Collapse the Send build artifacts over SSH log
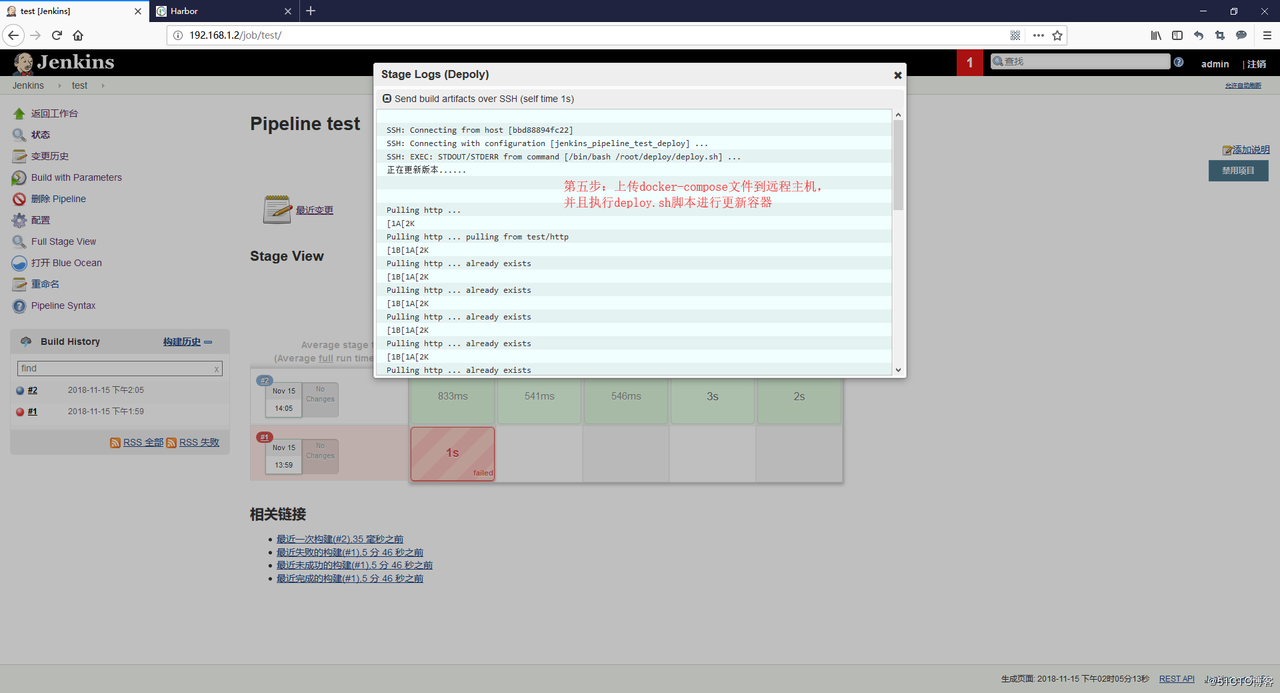The height and width of the screenshot is (693, 1280). coord(387,99)
